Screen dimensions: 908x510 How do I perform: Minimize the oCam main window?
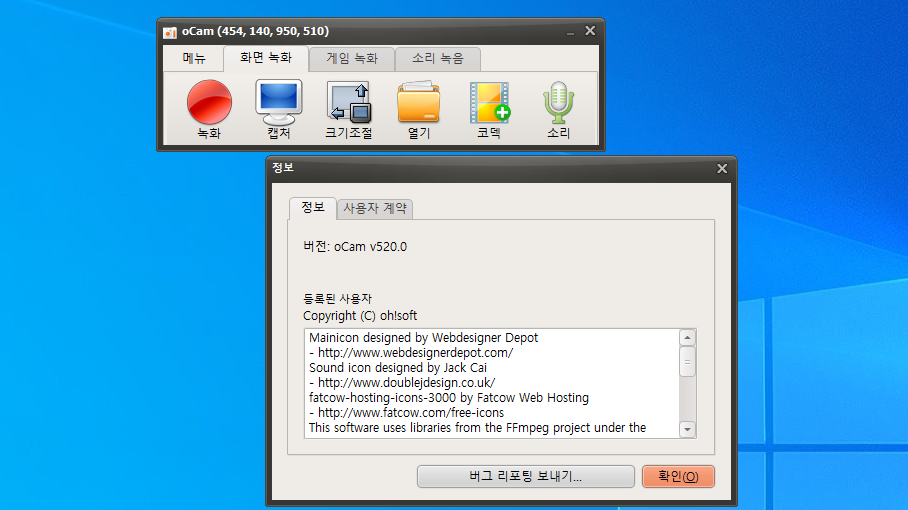coord(570,32)
